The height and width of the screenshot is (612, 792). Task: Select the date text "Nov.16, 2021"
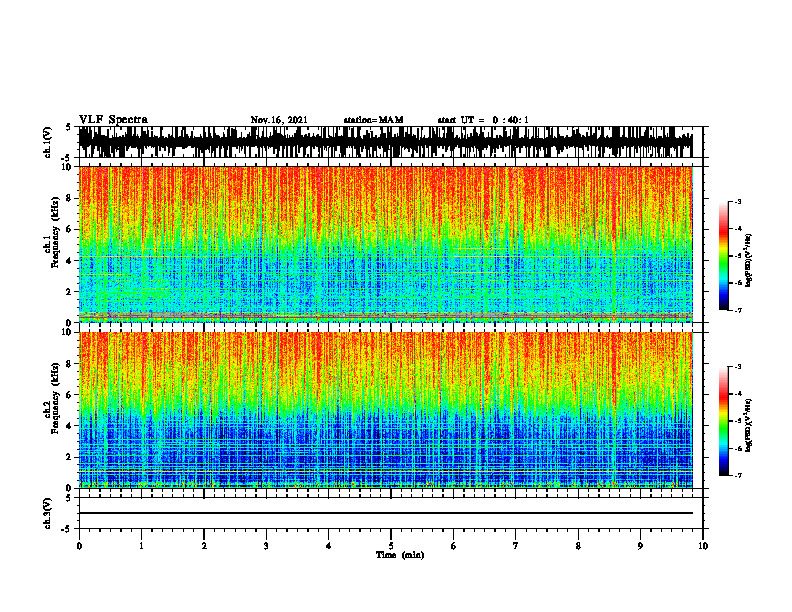tap(279, 120)
